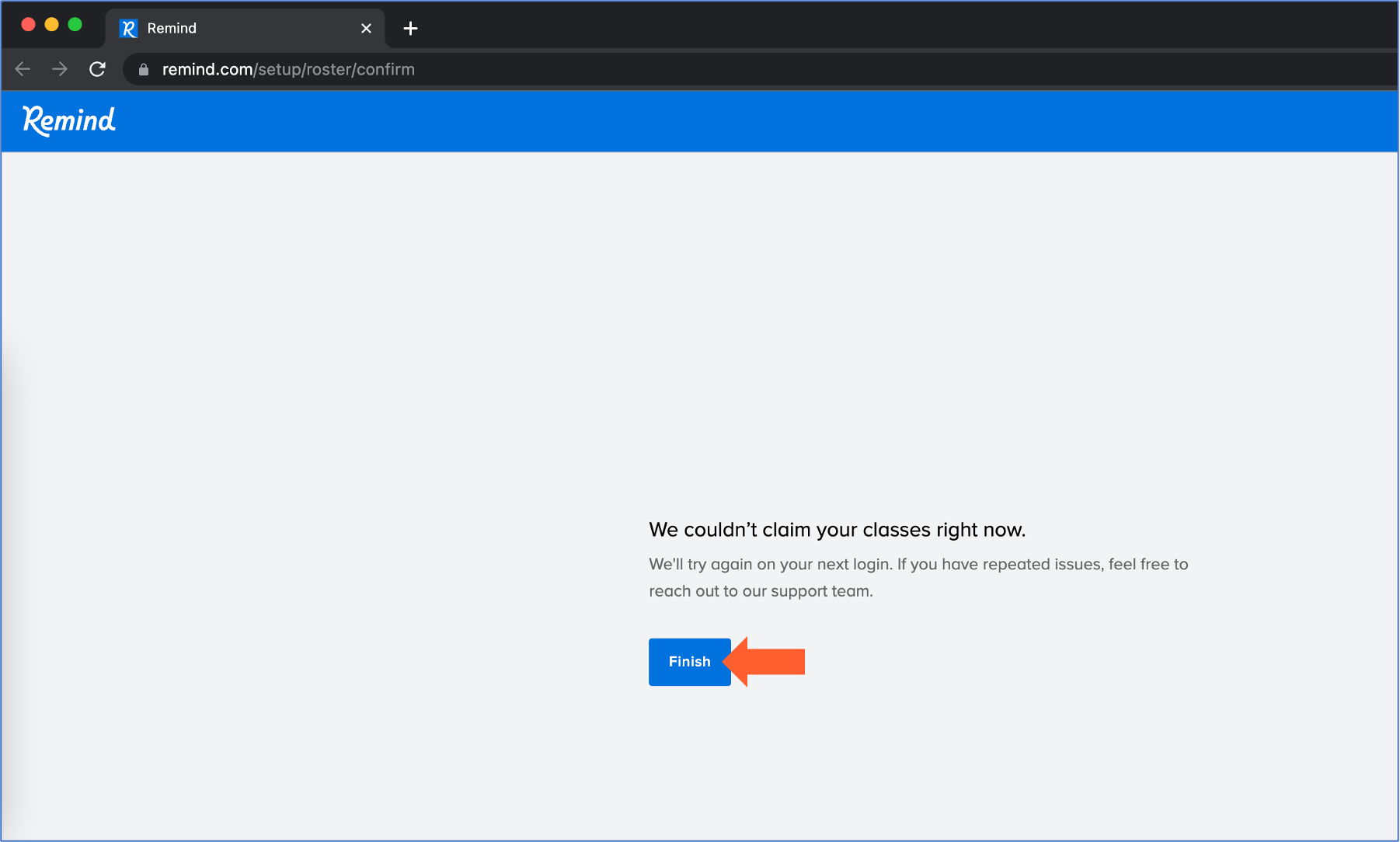Go back to the previous page

23,69
